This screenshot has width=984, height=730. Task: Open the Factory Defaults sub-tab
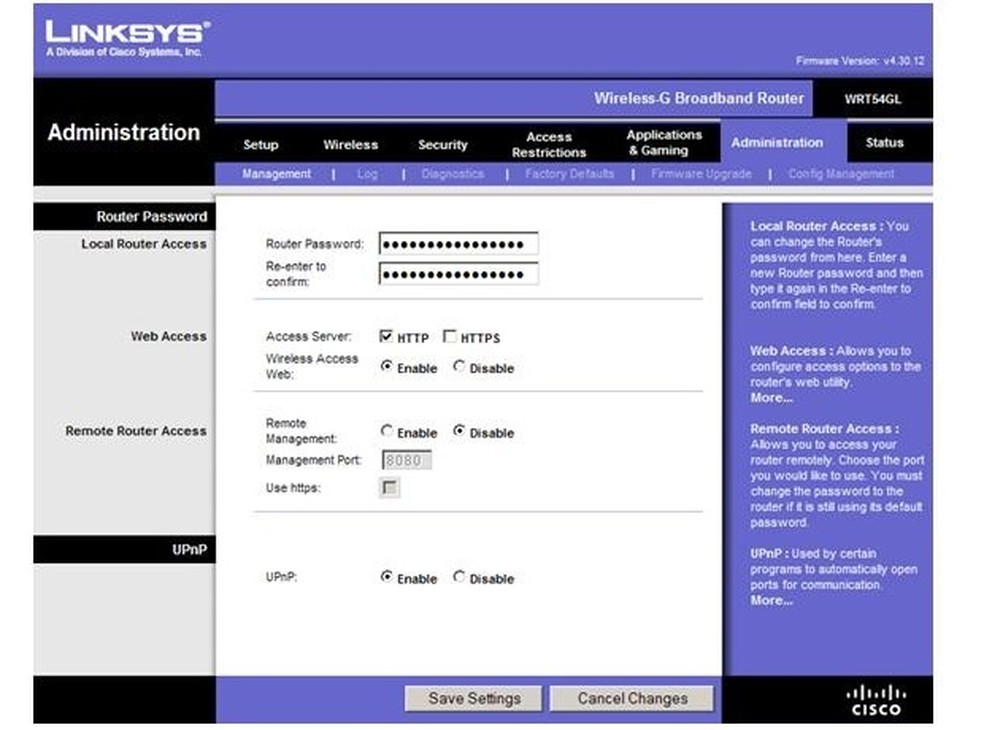coord(569,174)
